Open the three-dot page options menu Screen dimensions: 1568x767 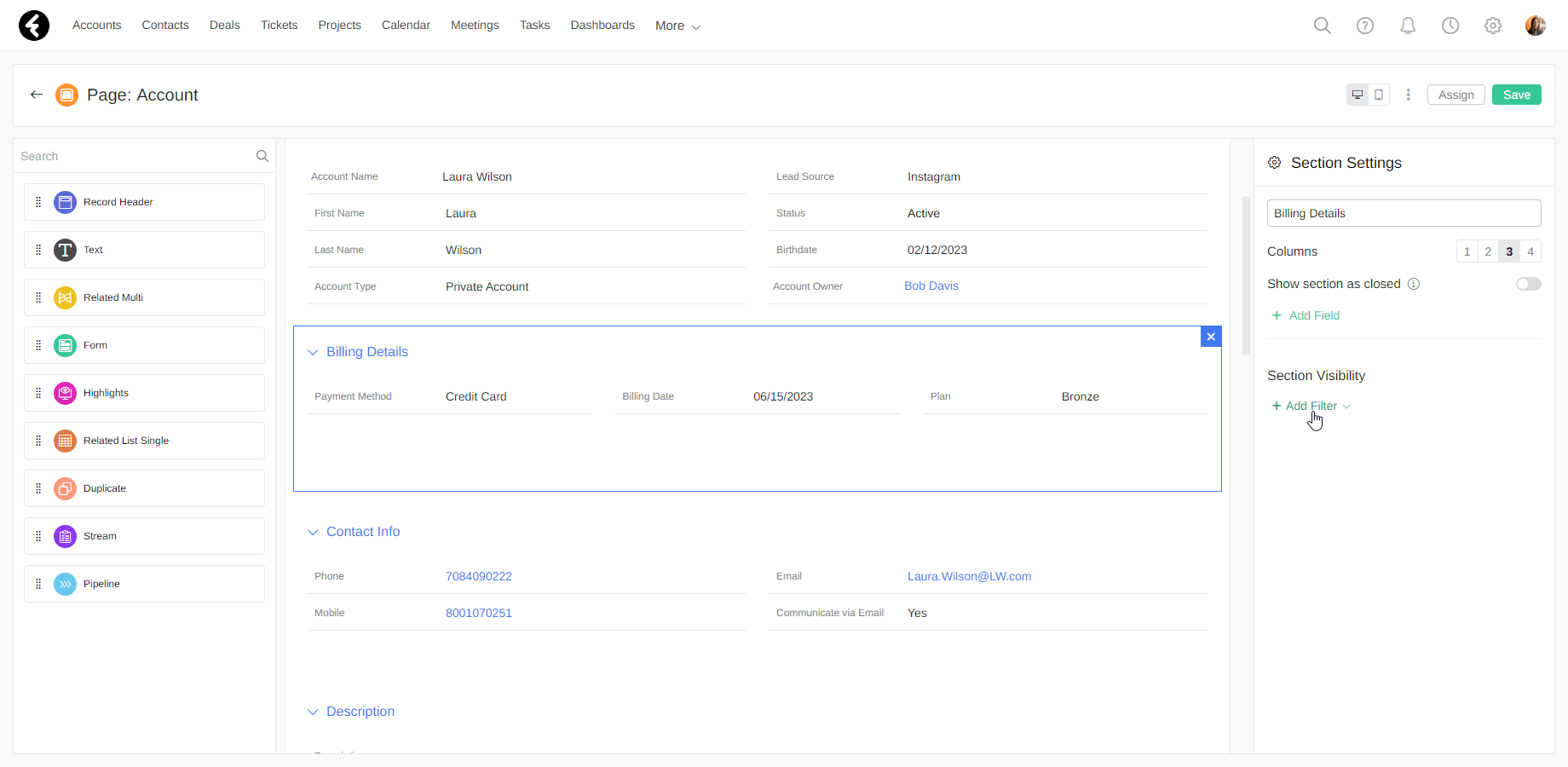(1409, 95)
